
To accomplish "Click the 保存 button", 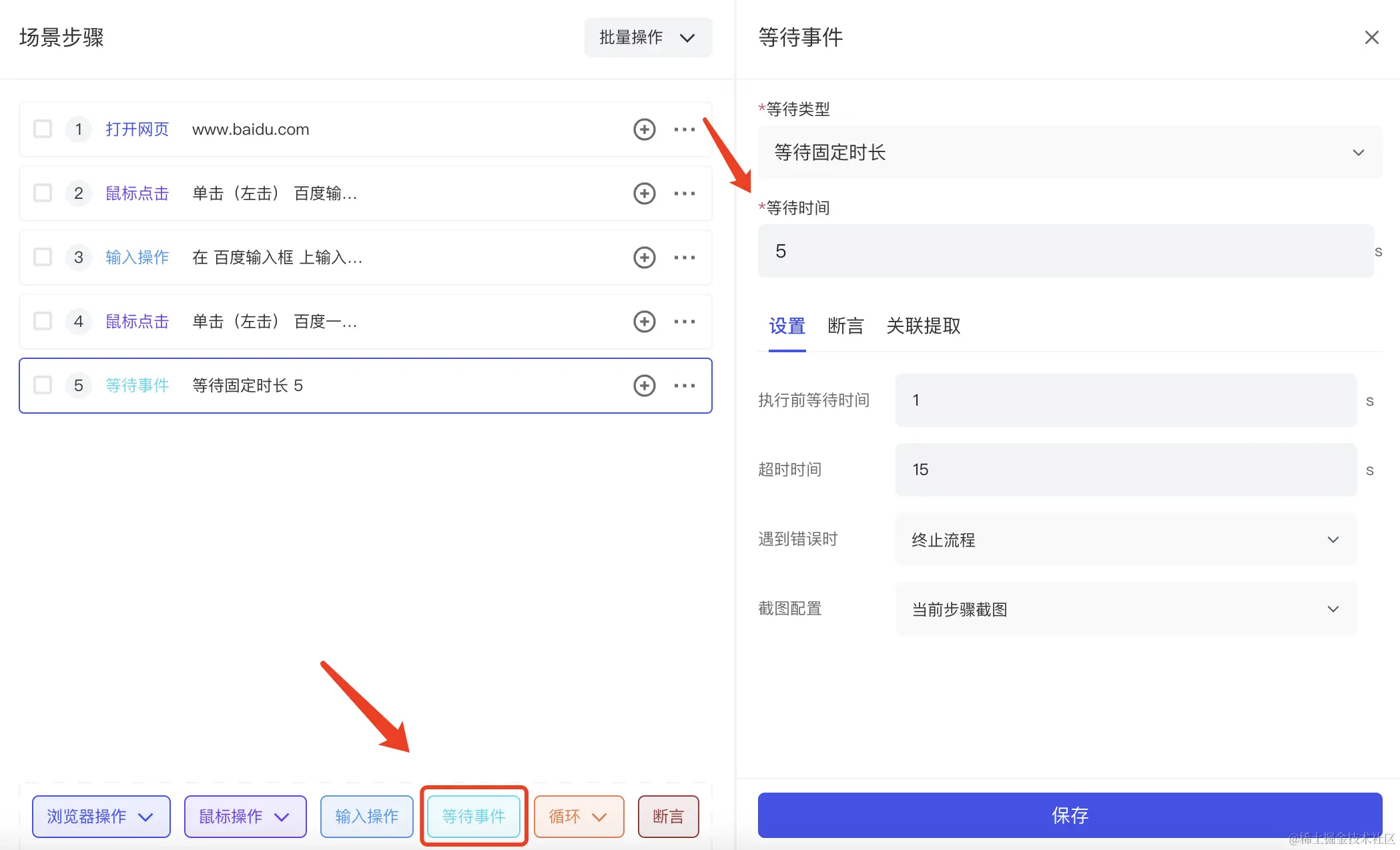I will point(1070,815).
